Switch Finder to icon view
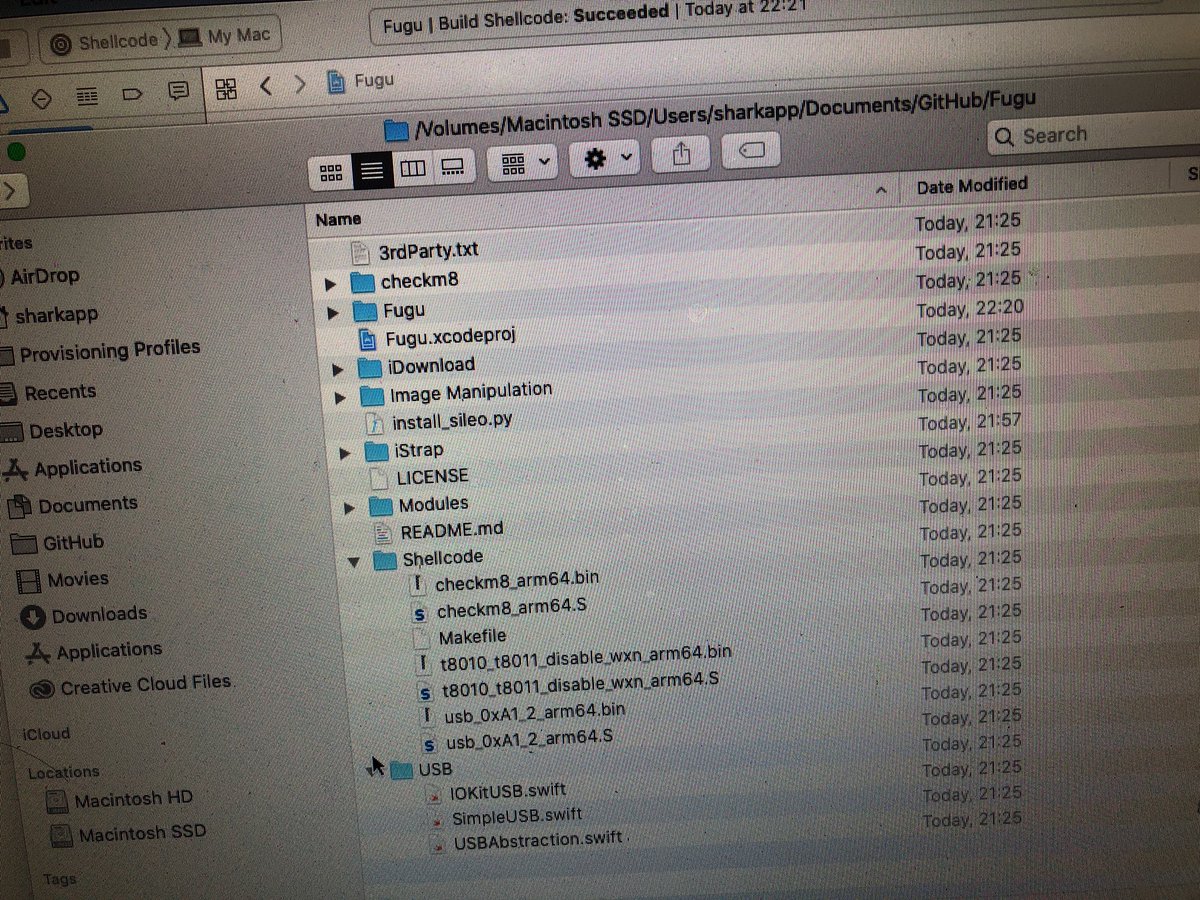1200x900 pixels. (x=331, y=172)
